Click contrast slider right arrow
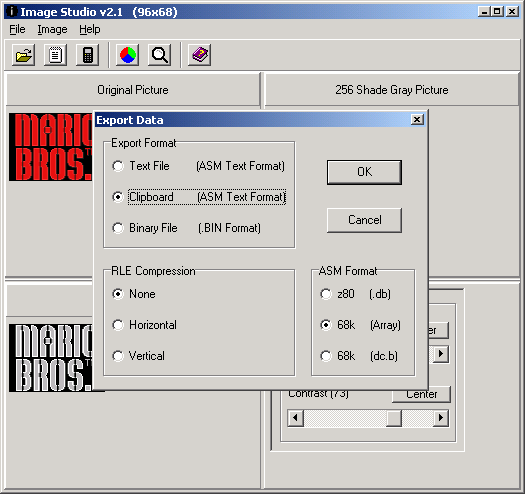Screen dimensions: 525x494 click(x=441, y=418)
